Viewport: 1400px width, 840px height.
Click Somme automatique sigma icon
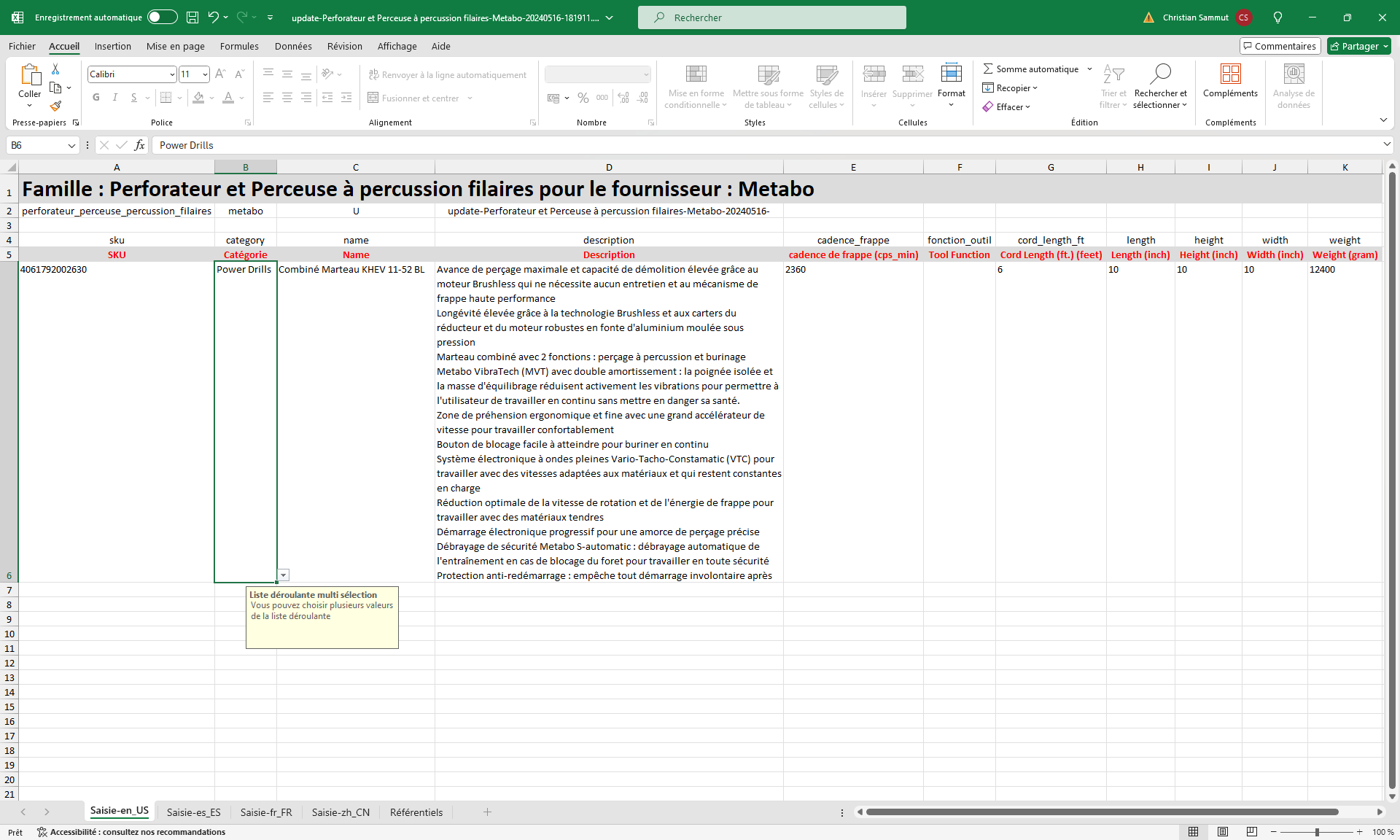click(988, 69)
